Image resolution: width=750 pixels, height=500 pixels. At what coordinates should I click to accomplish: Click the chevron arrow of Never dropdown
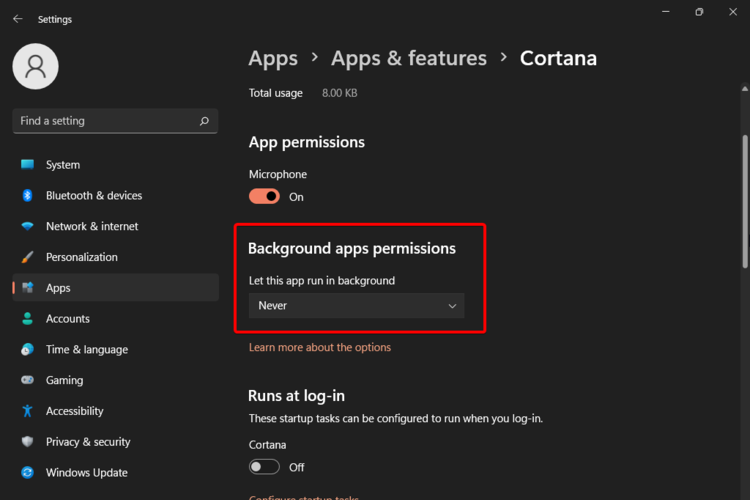pos(452,306)
